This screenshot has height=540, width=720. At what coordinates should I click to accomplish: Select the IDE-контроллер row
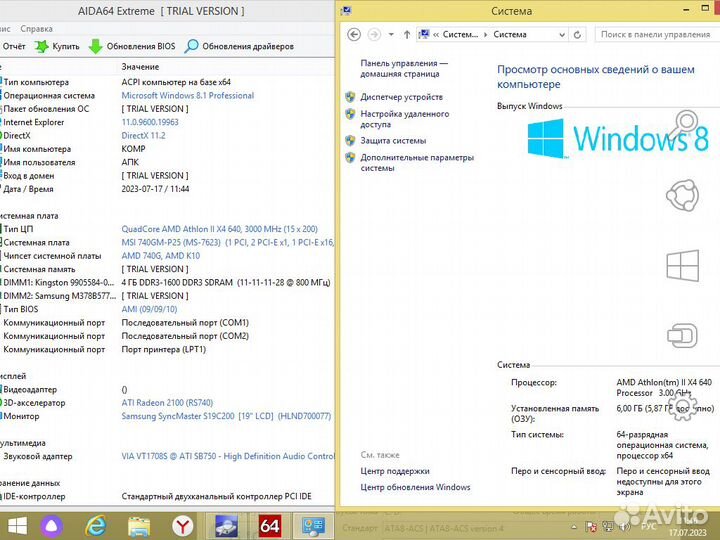167,496
